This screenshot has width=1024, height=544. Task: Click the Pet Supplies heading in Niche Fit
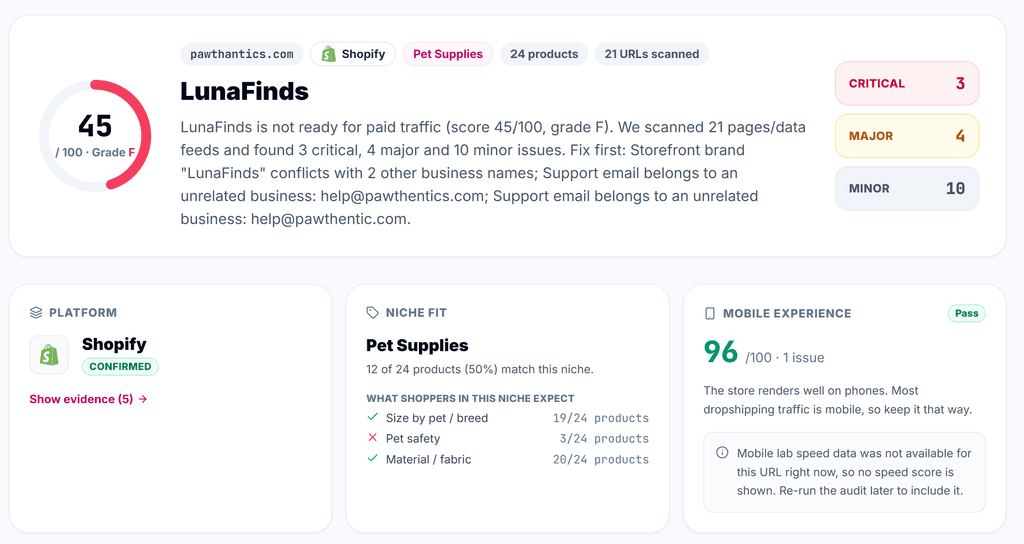tap(417, 345)
